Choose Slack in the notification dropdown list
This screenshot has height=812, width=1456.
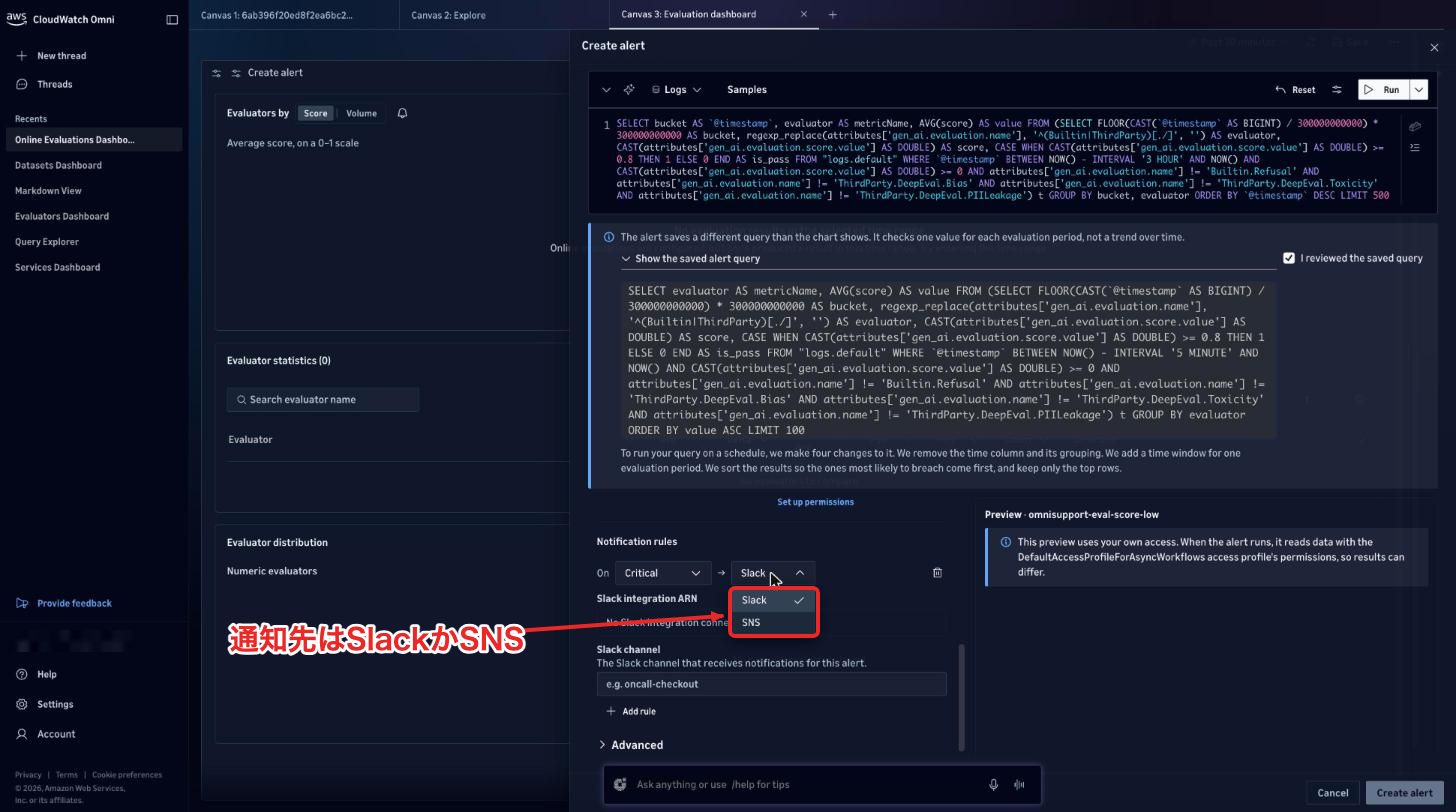pyautogui.click(x=773, y=600)
